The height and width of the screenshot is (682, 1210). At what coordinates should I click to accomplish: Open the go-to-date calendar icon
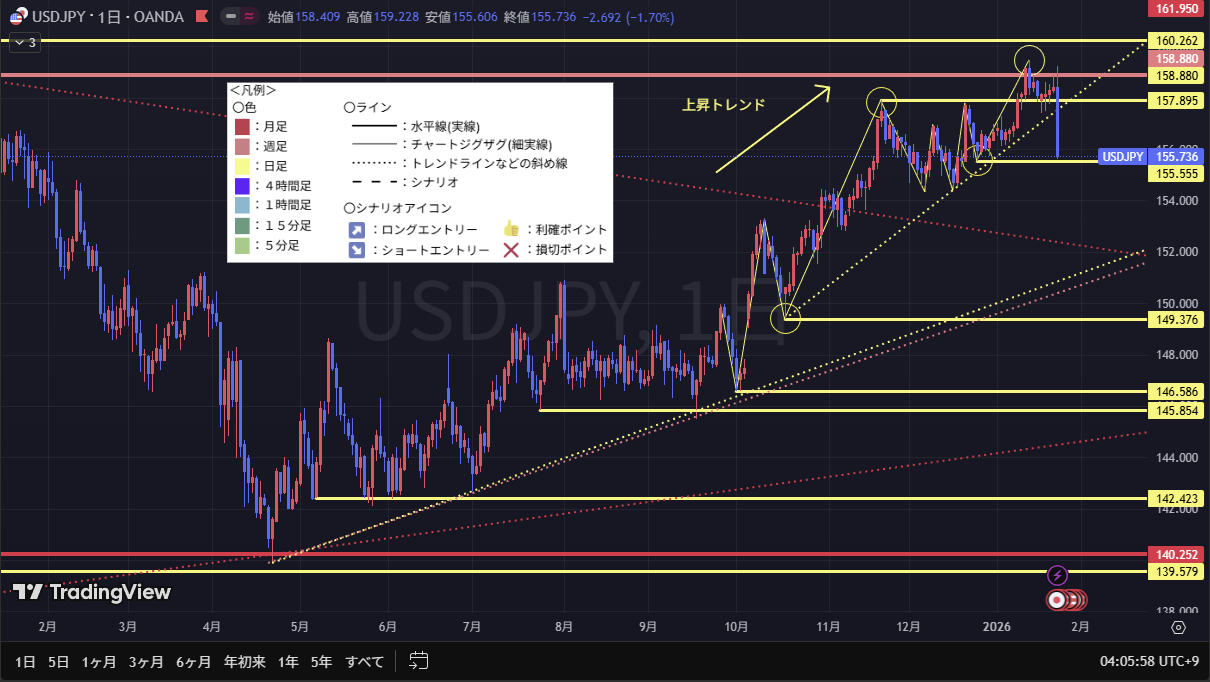[418, 661]
